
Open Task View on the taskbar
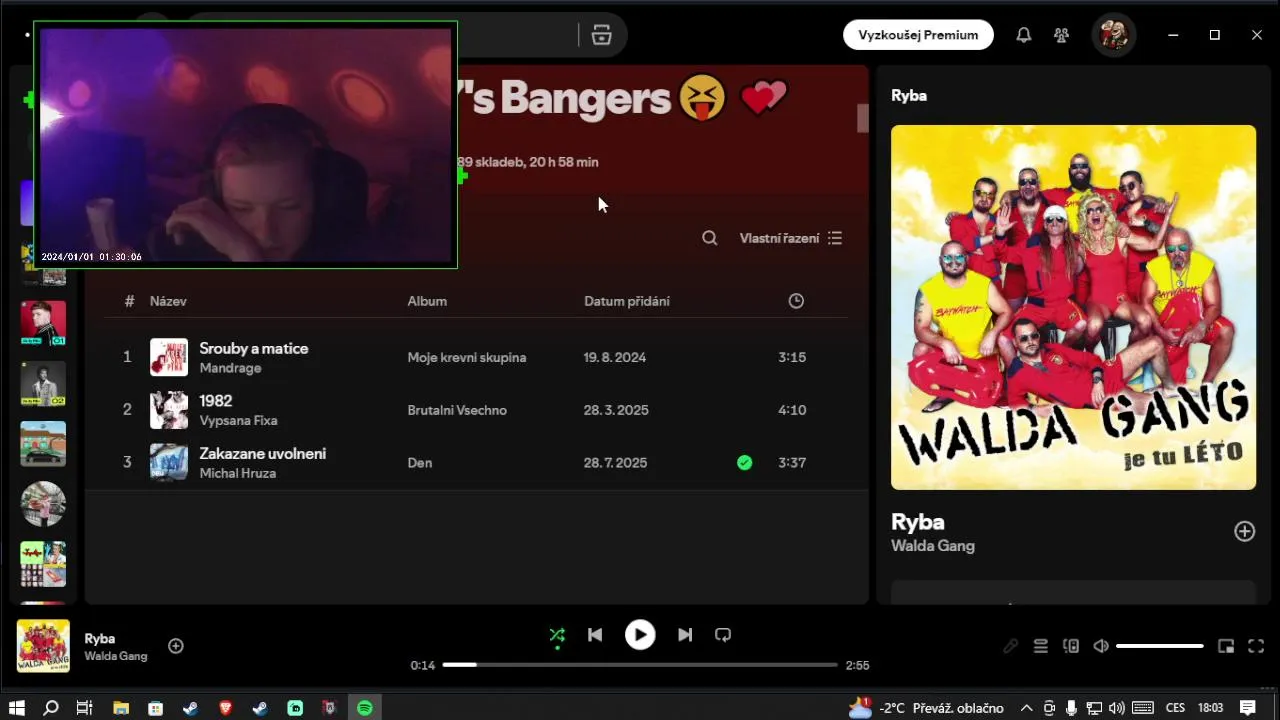tap(85, 708)
